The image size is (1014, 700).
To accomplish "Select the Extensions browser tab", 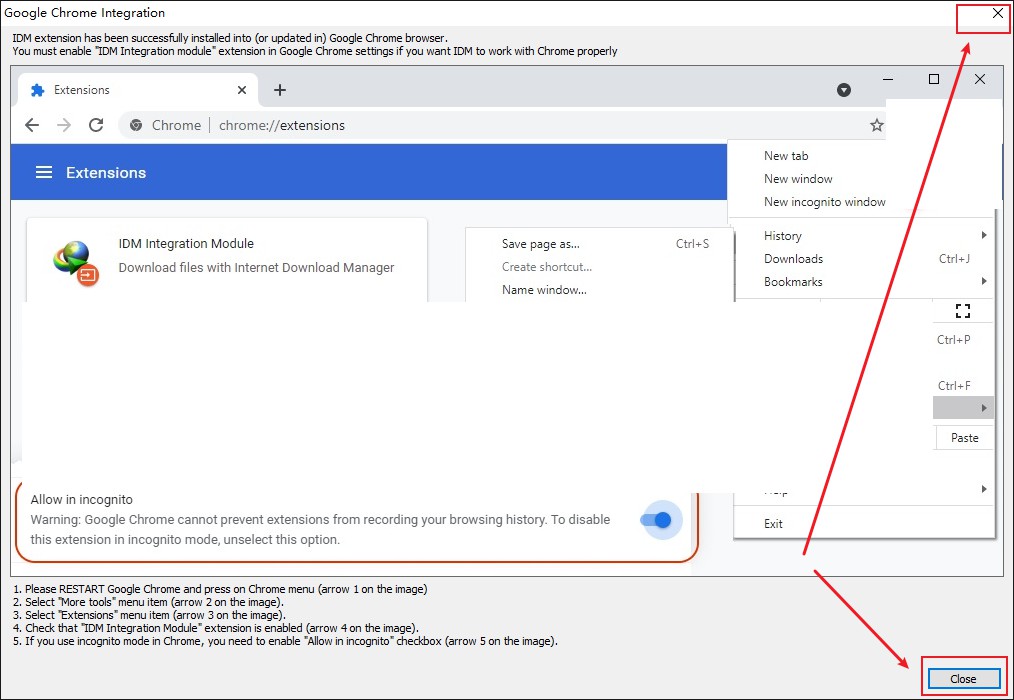I will tap(138, 90).
